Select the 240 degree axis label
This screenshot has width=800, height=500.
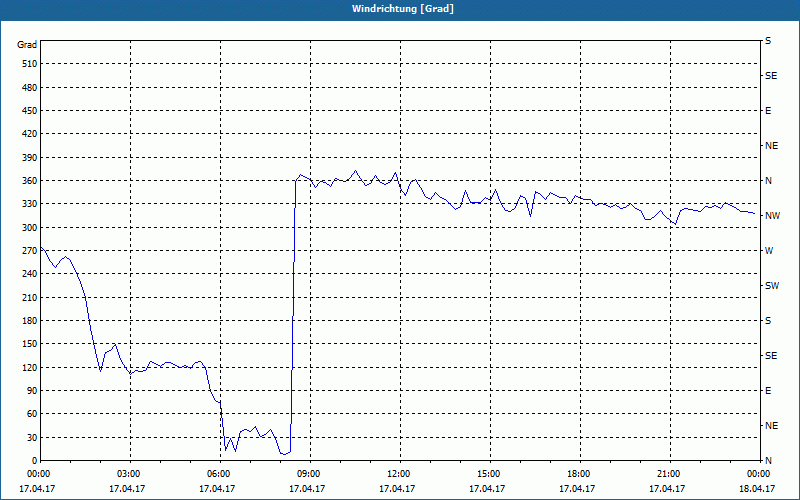(30, 273)
